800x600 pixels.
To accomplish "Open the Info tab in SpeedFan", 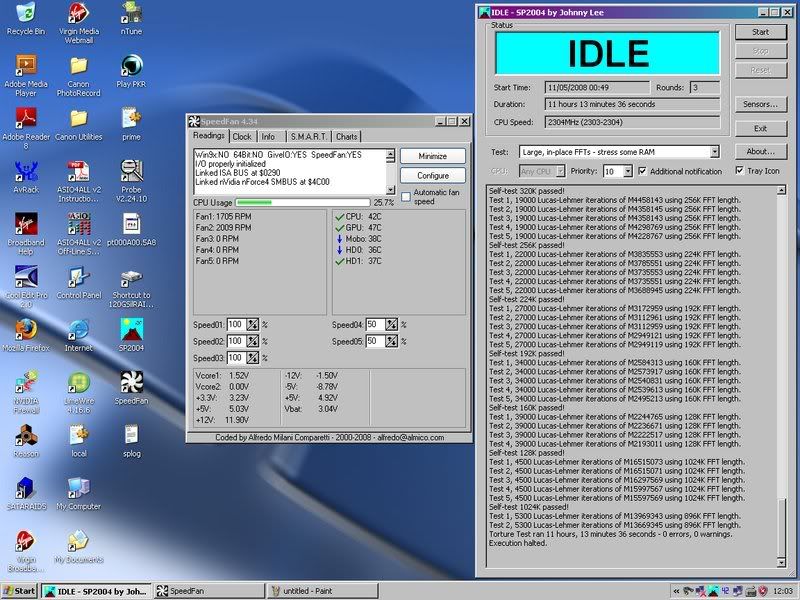I will [x=268, y=137].
